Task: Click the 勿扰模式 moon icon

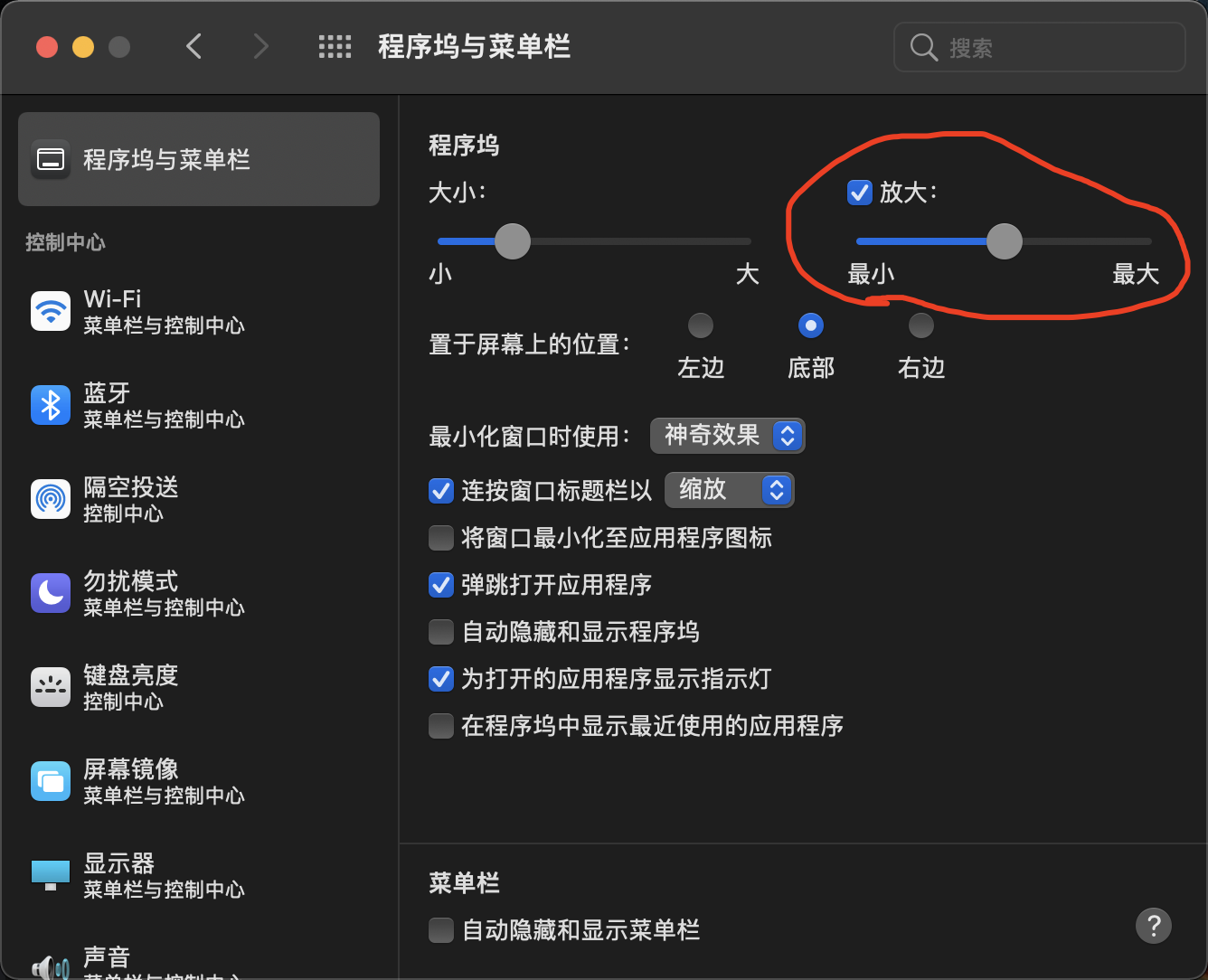Action: 51,593
